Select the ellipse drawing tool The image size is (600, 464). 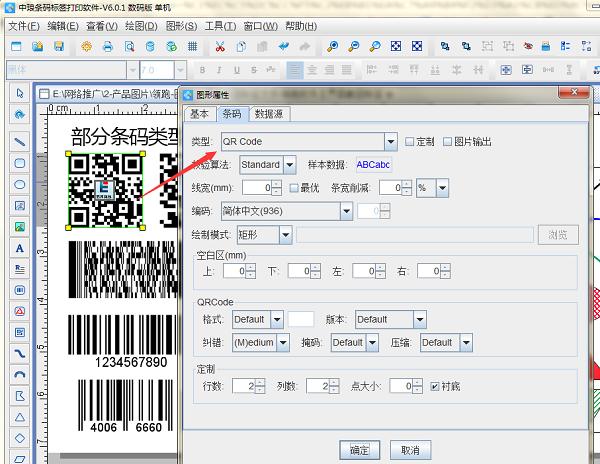pos(19,185)
